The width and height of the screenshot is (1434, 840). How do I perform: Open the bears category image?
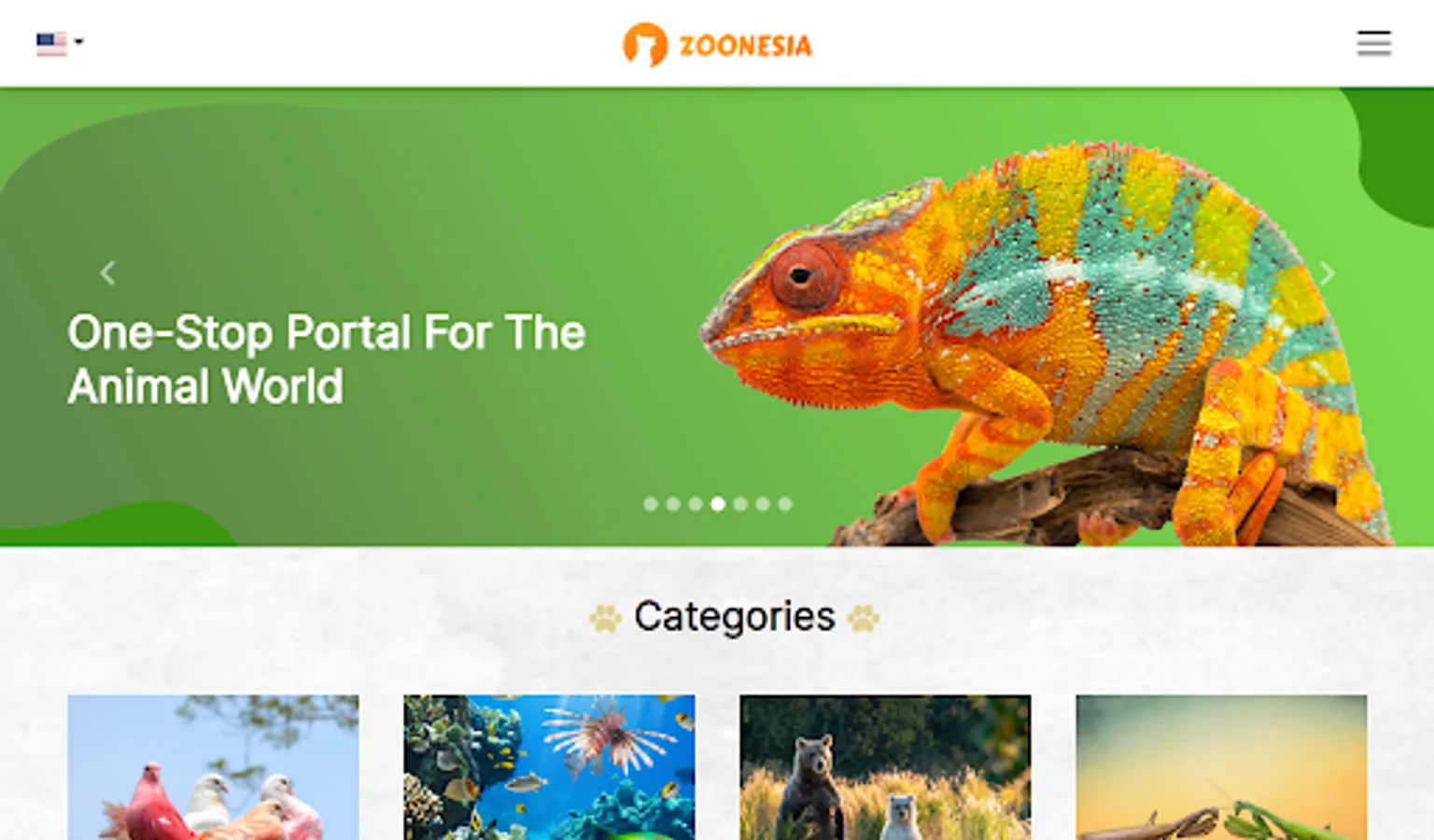[885, 767]
